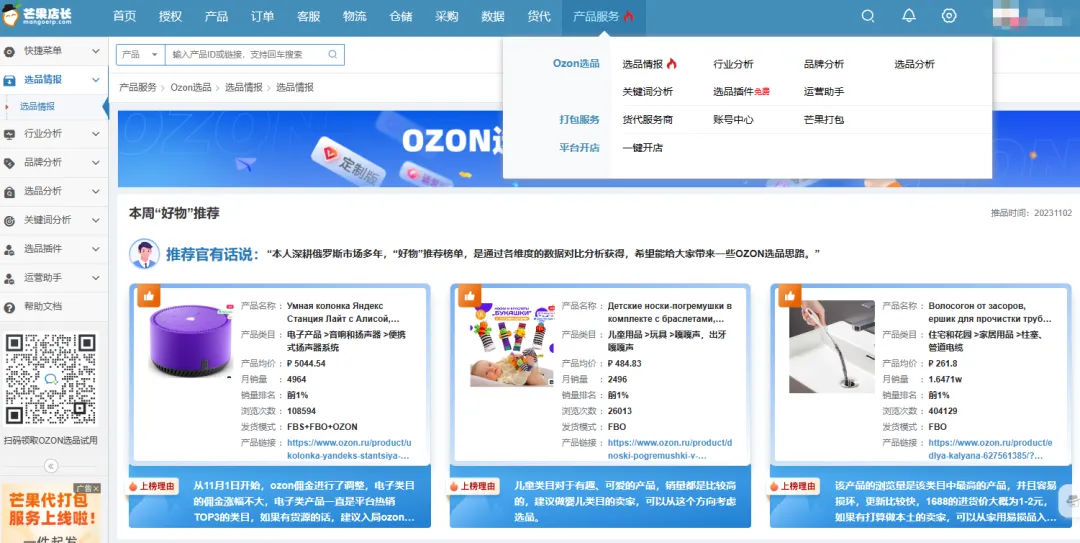Click the baby rattle socks thumbnail
Viewport: 1080px width, 543px height.
point(512,344)
